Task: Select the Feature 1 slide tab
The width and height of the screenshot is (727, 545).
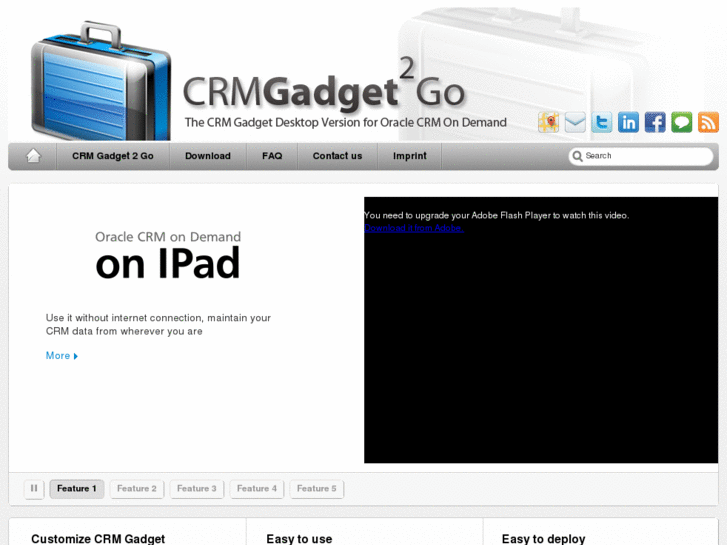Action: (77, 488)
